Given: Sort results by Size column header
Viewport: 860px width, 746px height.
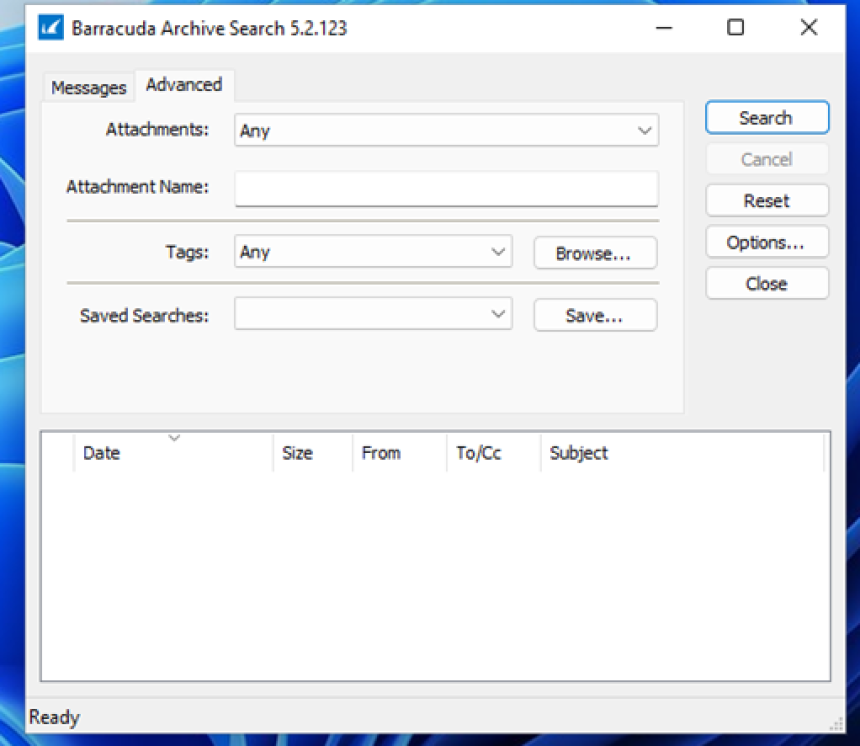Looking at the screenshot, I should (x=313, y=453).
